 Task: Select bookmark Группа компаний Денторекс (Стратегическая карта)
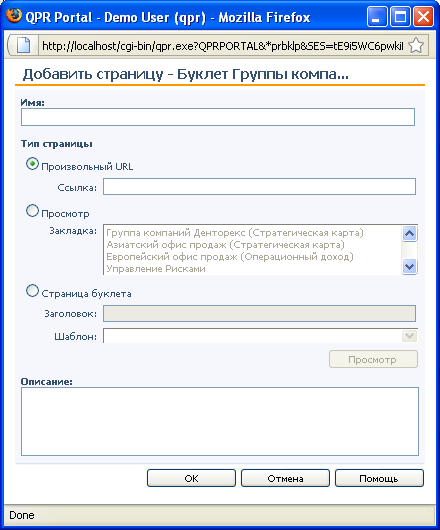(235, 233)
